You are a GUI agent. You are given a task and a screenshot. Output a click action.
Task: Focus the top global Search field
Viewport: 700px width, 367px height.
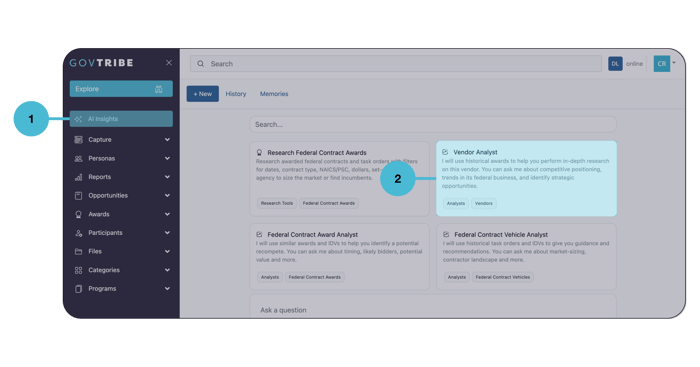[x=396, y=64]
